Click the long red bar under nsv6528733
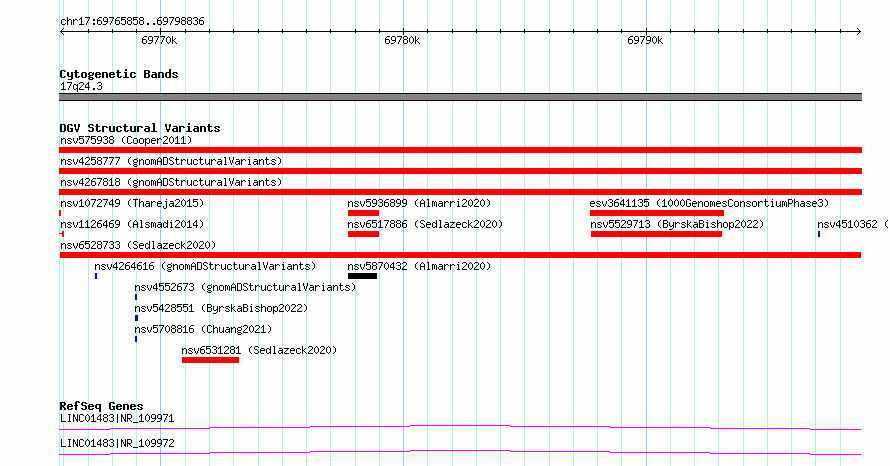The width and height of the screenshot is (890, 466). (460, 255)
